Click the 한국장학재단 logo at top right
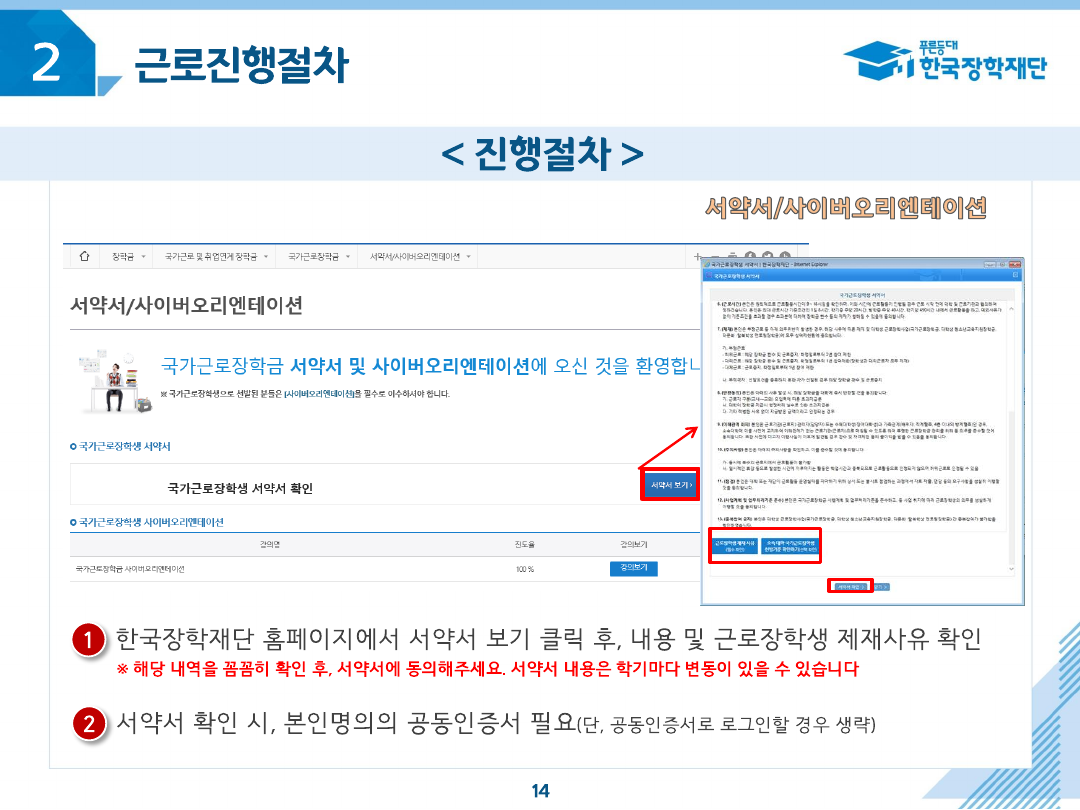 945,62
